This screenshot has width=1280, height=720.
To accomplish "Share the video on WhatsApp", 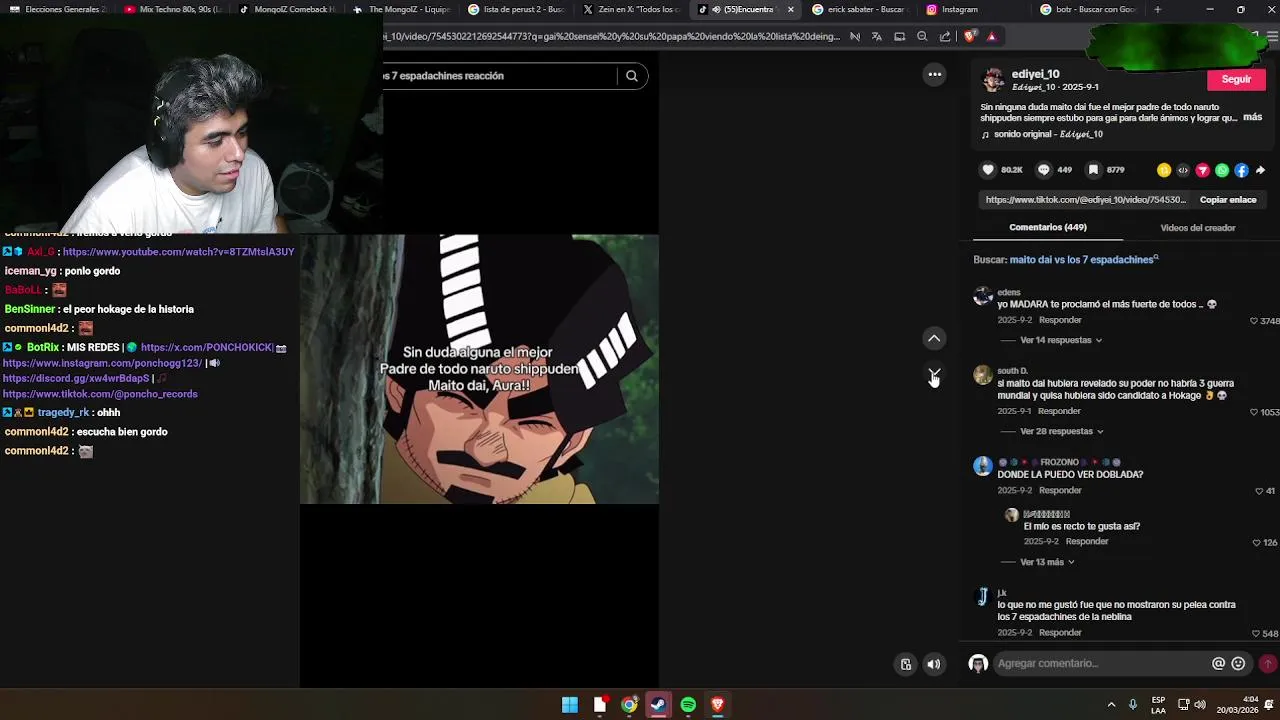I will [1222, 171].
